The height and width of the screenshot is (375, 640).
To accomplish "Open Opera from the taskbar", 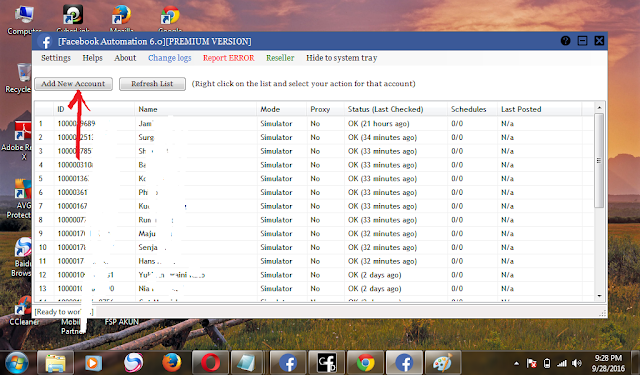I will coord(210,363).
